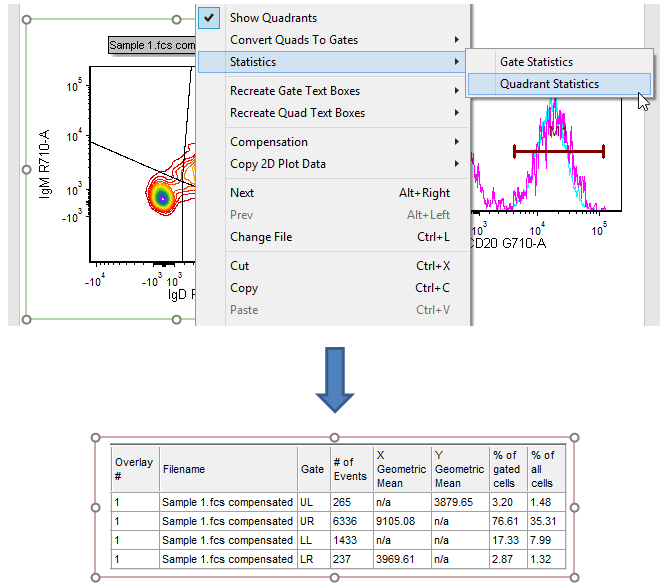The height and width of the screenshot is (585, 660).
Task: Open the Statistics submenu
Action: (253, 62)
